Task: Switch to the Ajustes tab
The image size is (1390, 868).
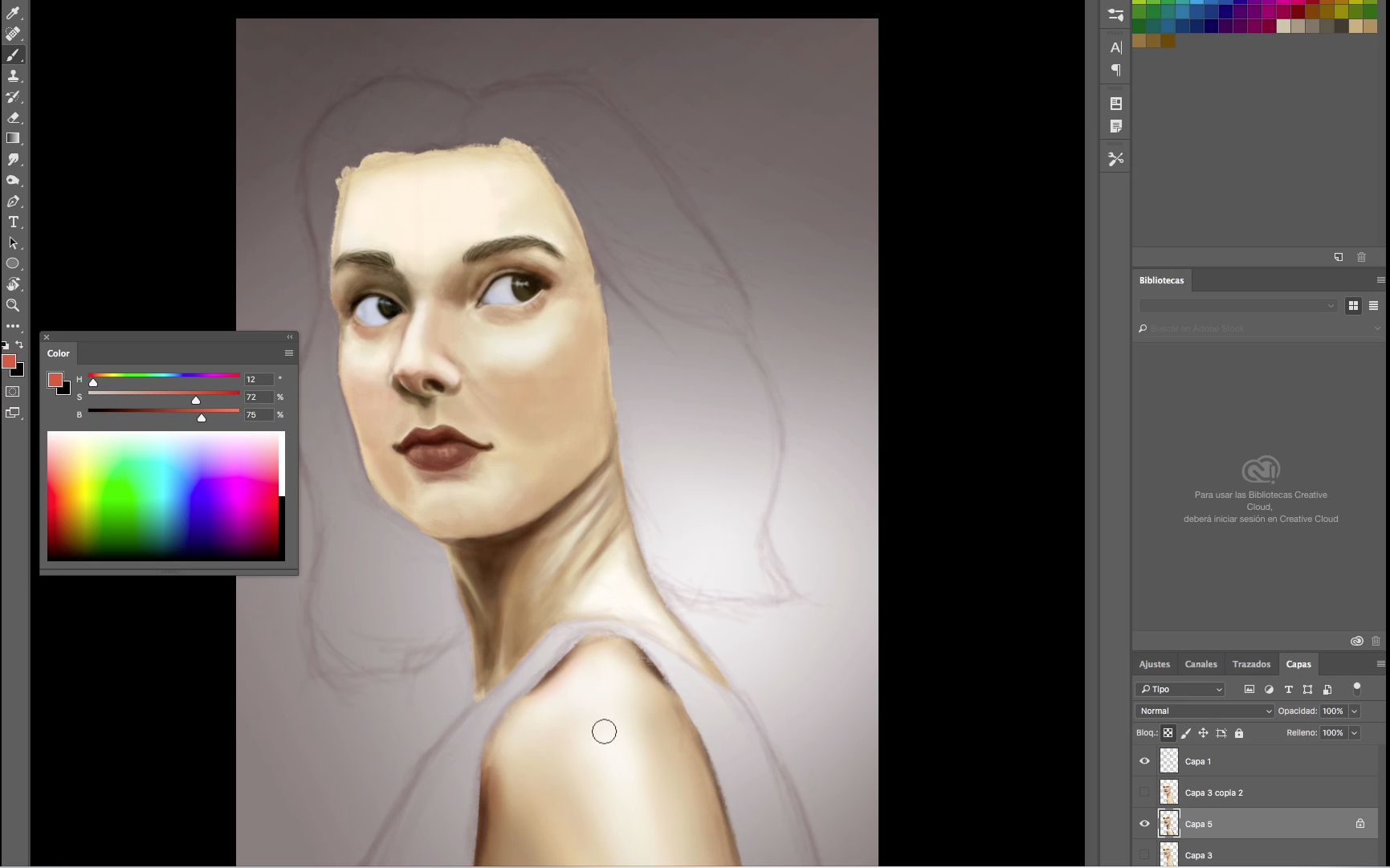Action: coord(1154,664)
